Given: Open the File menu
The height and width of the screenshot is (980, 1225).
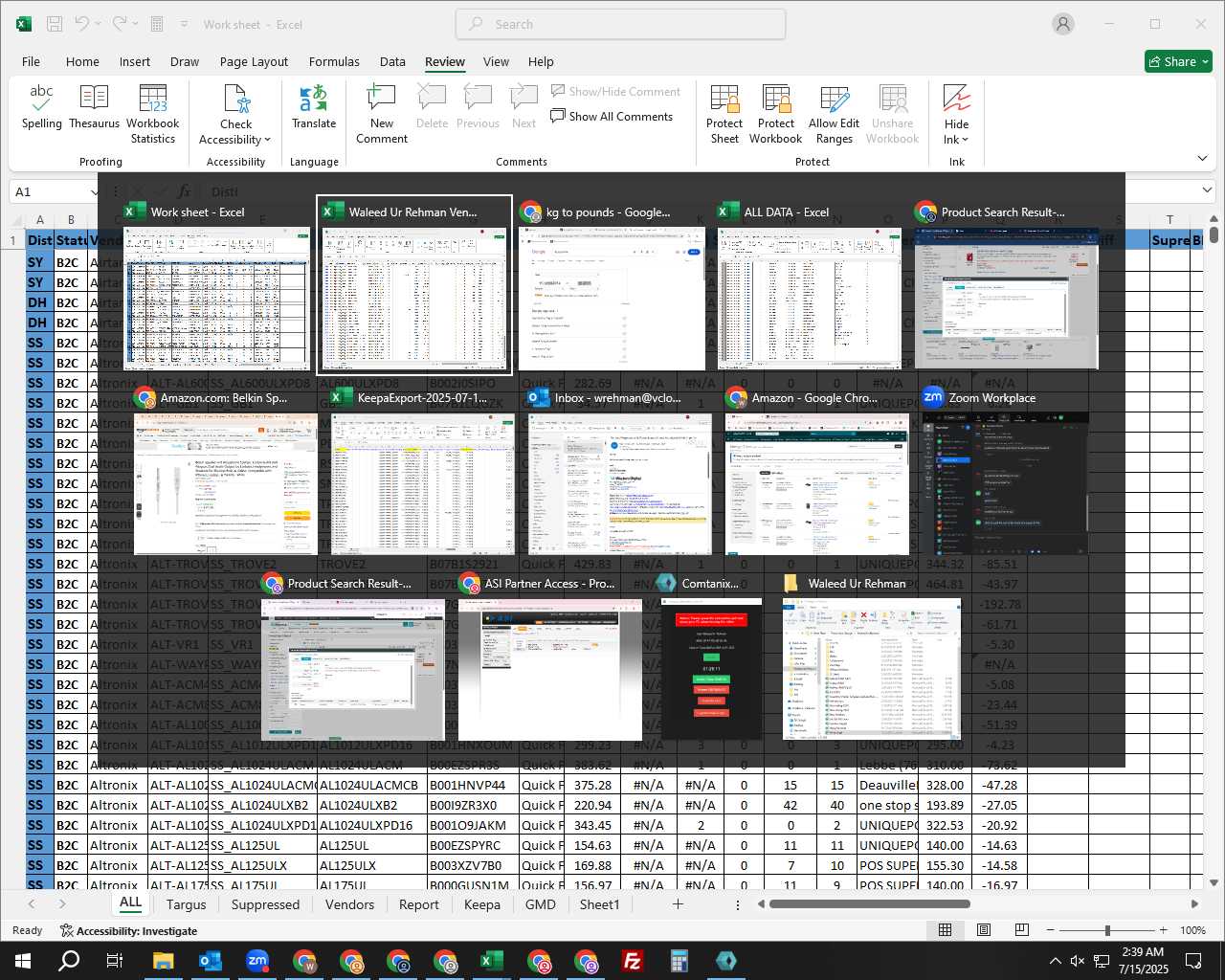Looking at the screenshot, I should [x=31, y=61].
